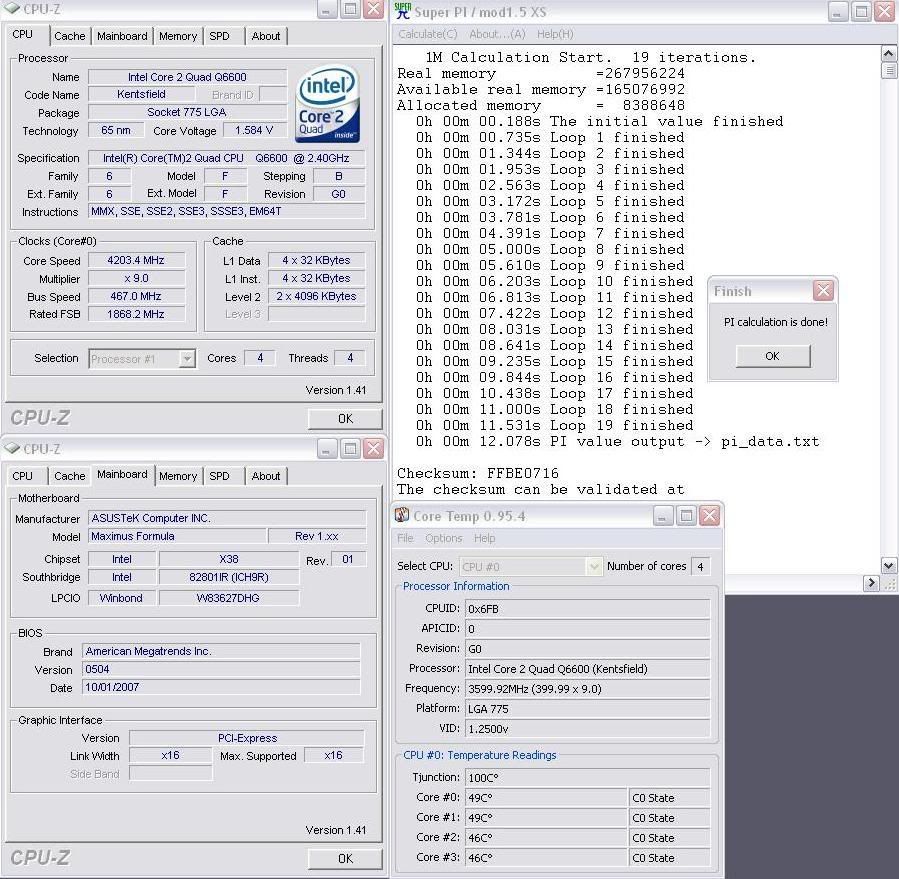899x879 pixels.
Task: Open the Options menu in Core Temp
Action: point(444,538)
